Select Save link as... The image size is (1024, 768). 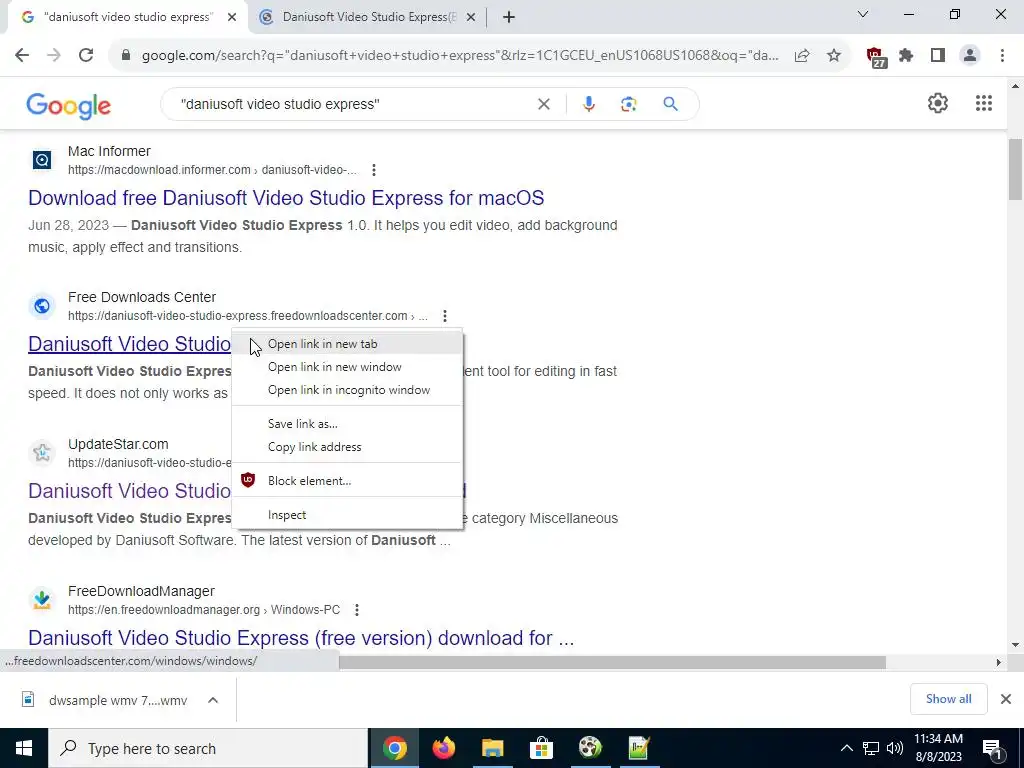(347, 424)
